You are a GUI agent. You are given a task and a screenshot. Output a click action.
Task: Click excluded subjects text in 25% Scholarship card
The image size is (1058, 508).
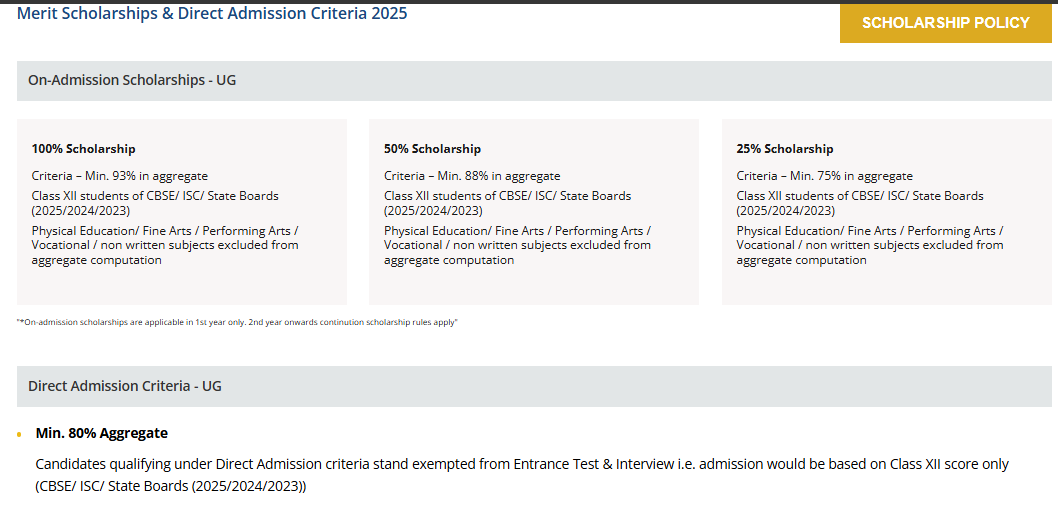point(870,245)
